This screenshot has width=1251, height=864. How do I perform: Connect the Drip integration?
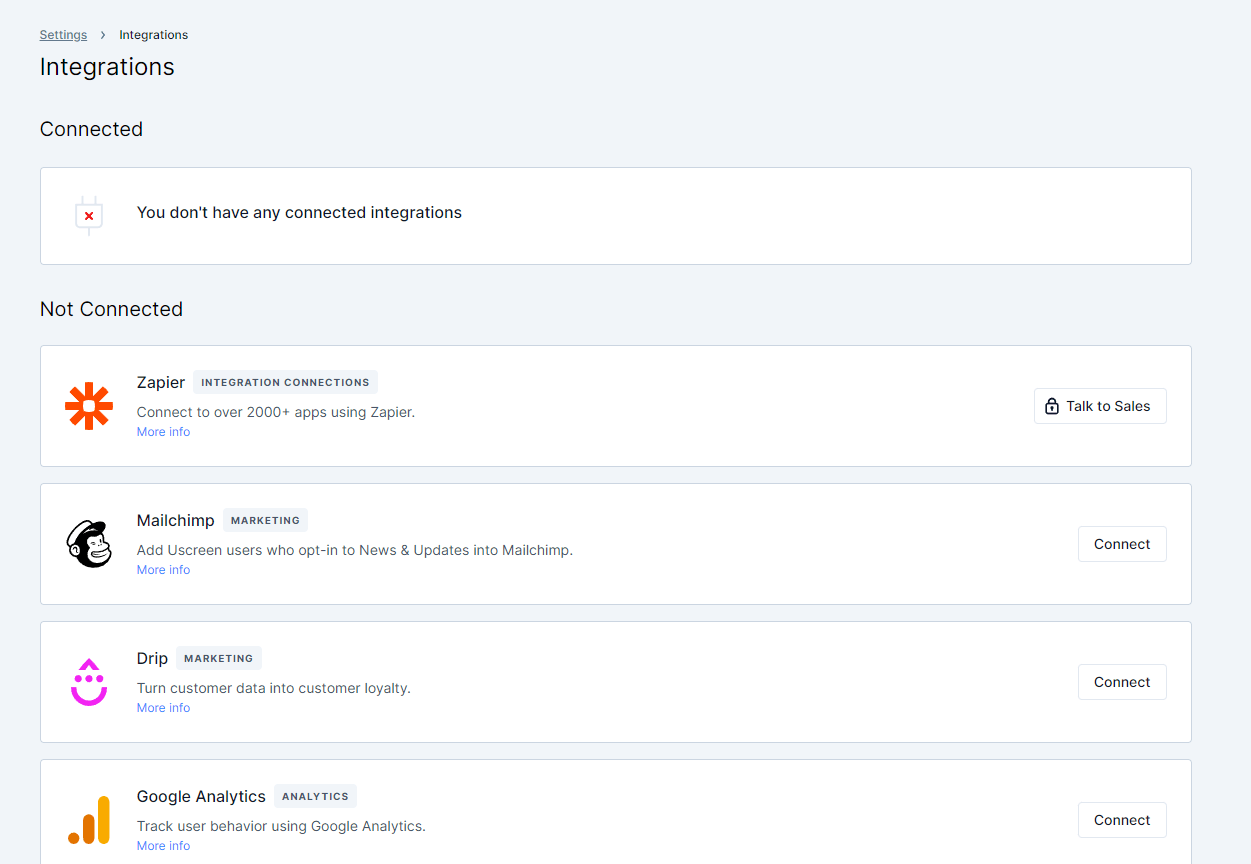(1121, 681)
